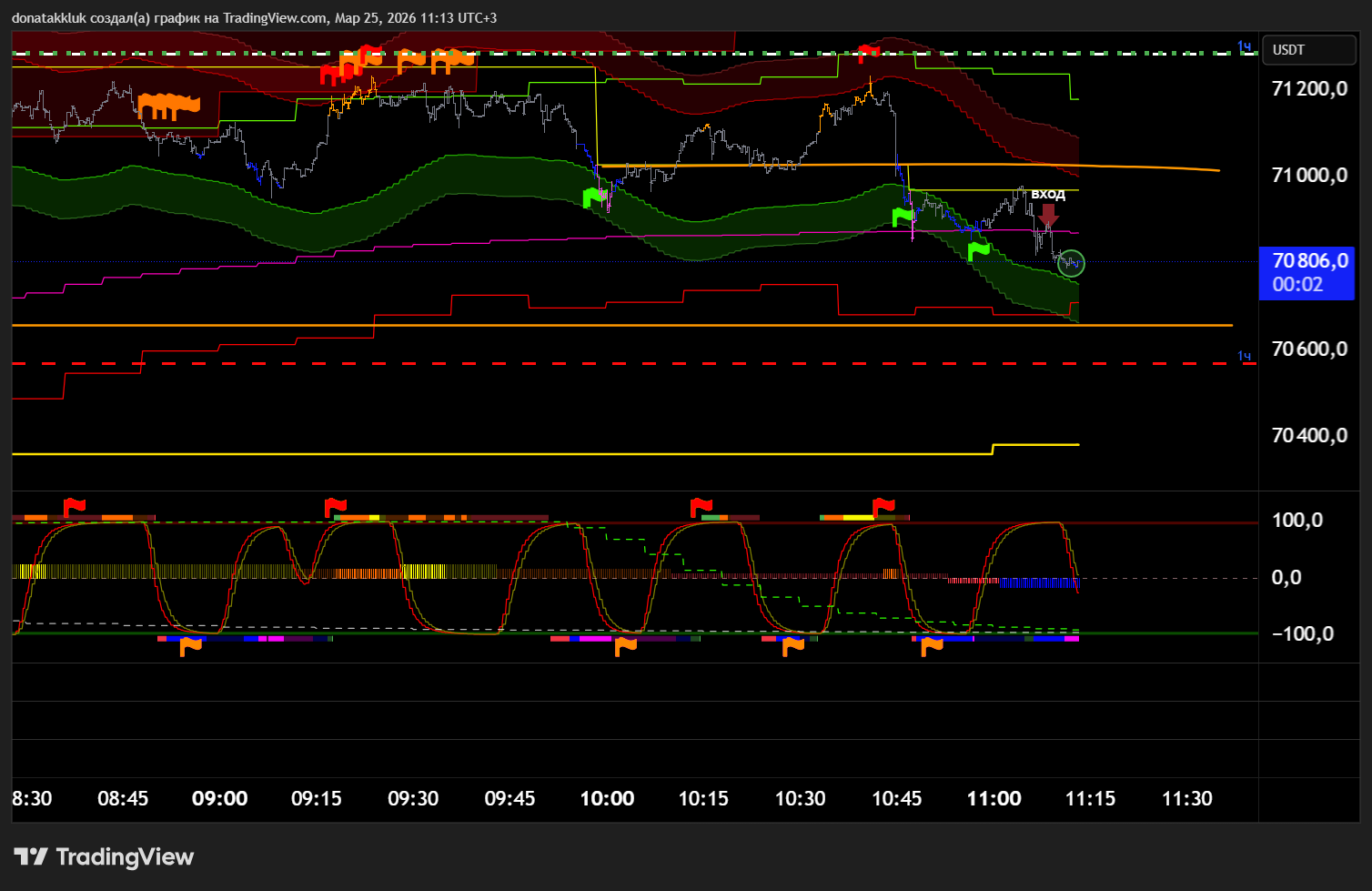Click the lowest green flag near 11:00
This screenshot has width=1372, height=891.
coord(978,249)
